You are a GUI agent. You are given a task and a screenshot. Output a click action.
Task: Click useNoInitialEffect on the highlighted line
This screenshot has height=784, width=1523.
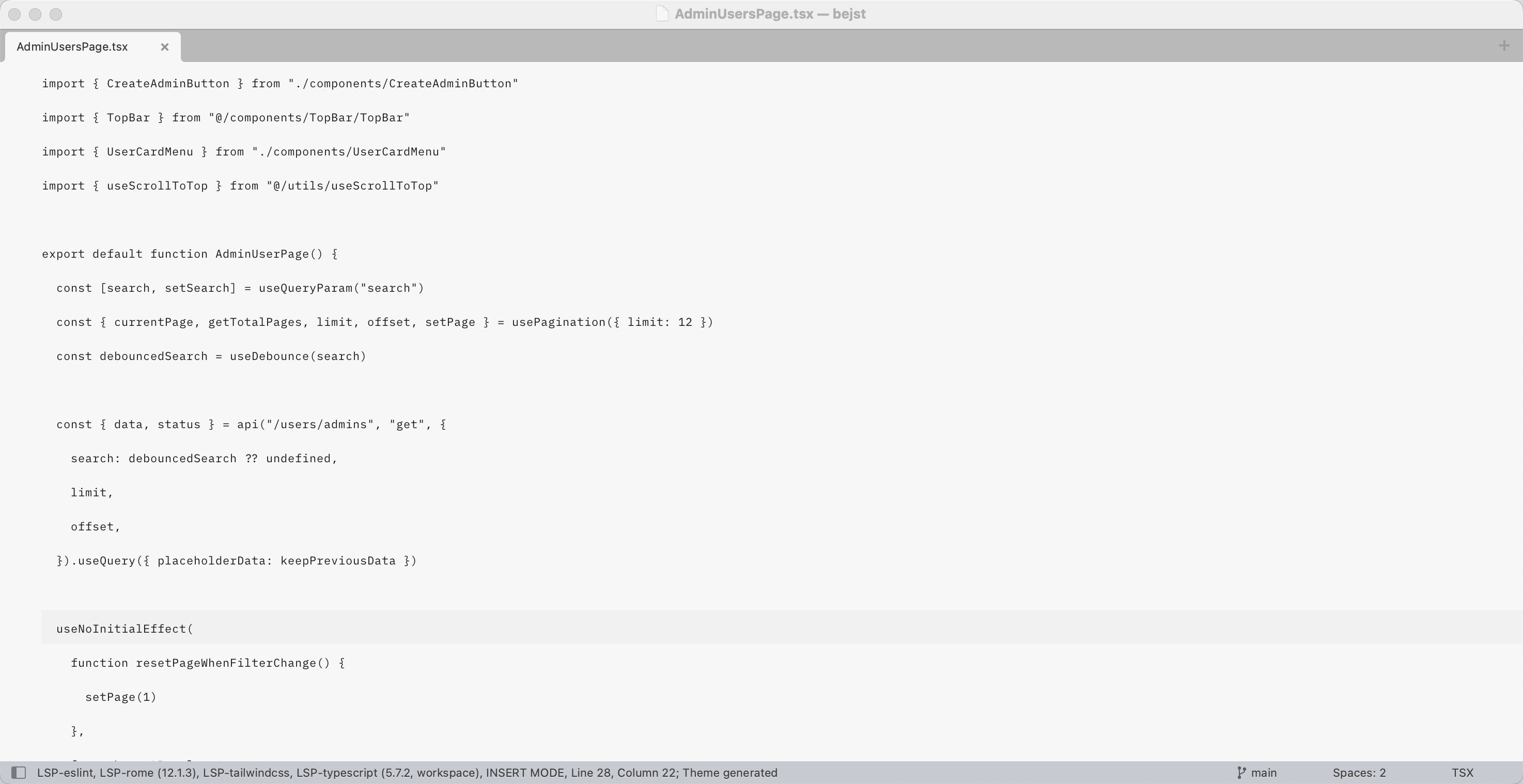[x=121, y=629]
